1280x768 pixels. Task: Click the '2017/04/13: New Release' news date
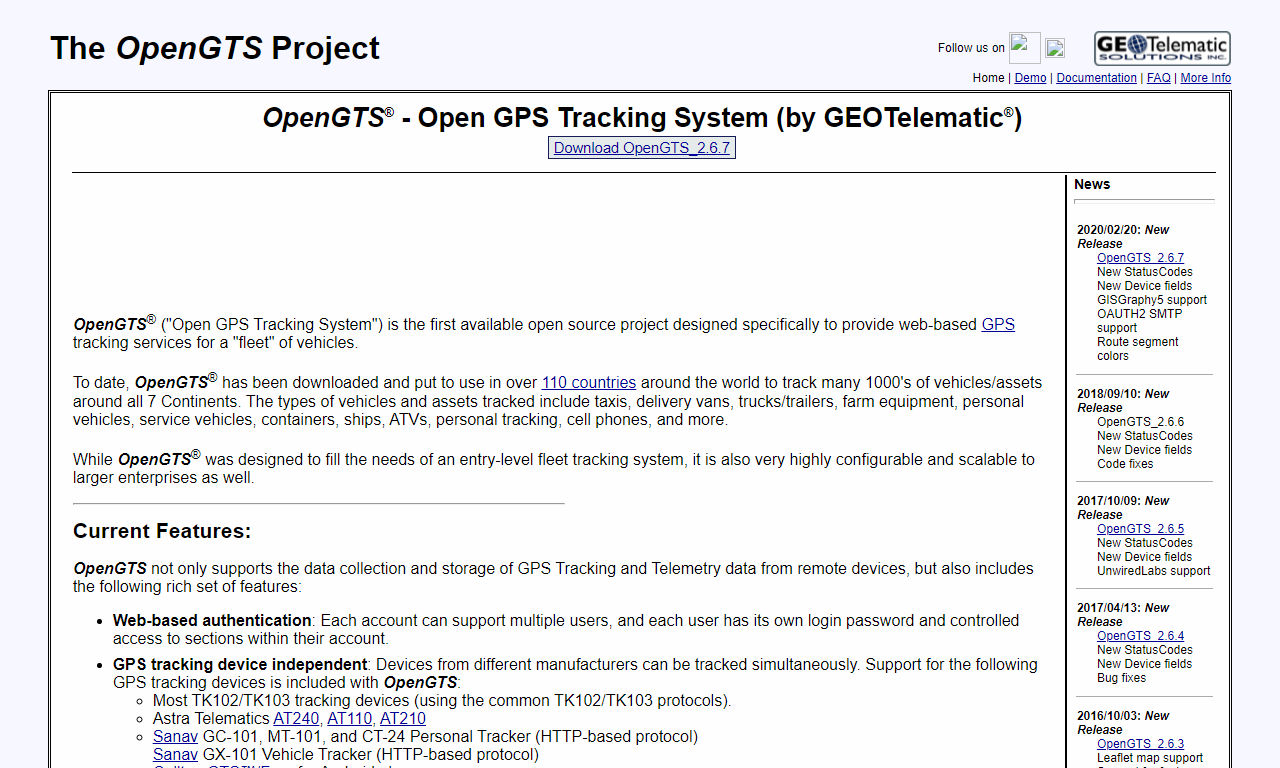[x=1123, y=615]
